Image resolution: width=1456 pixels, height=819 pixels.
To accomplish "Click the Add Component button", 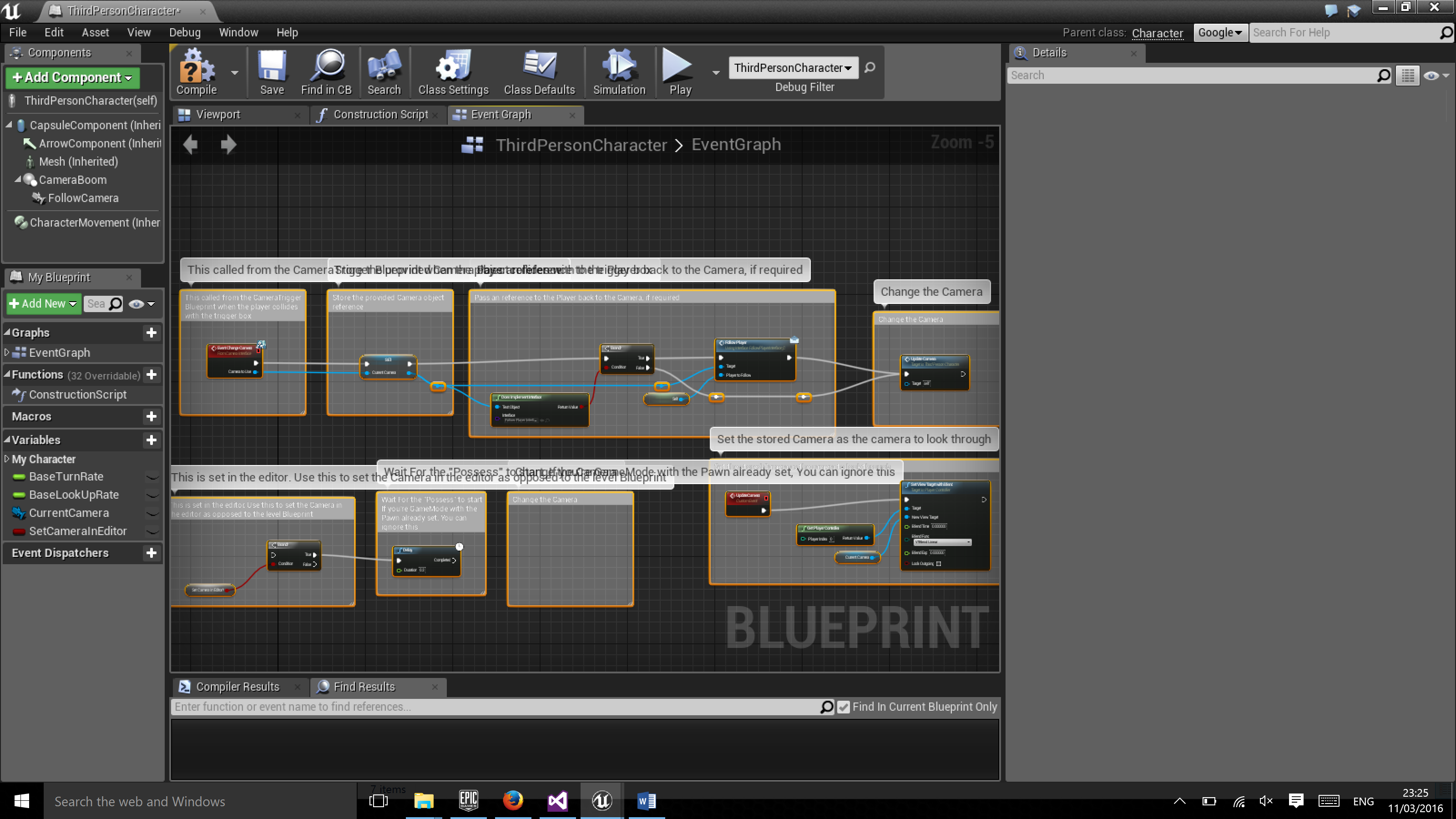I will coord(72,77).
